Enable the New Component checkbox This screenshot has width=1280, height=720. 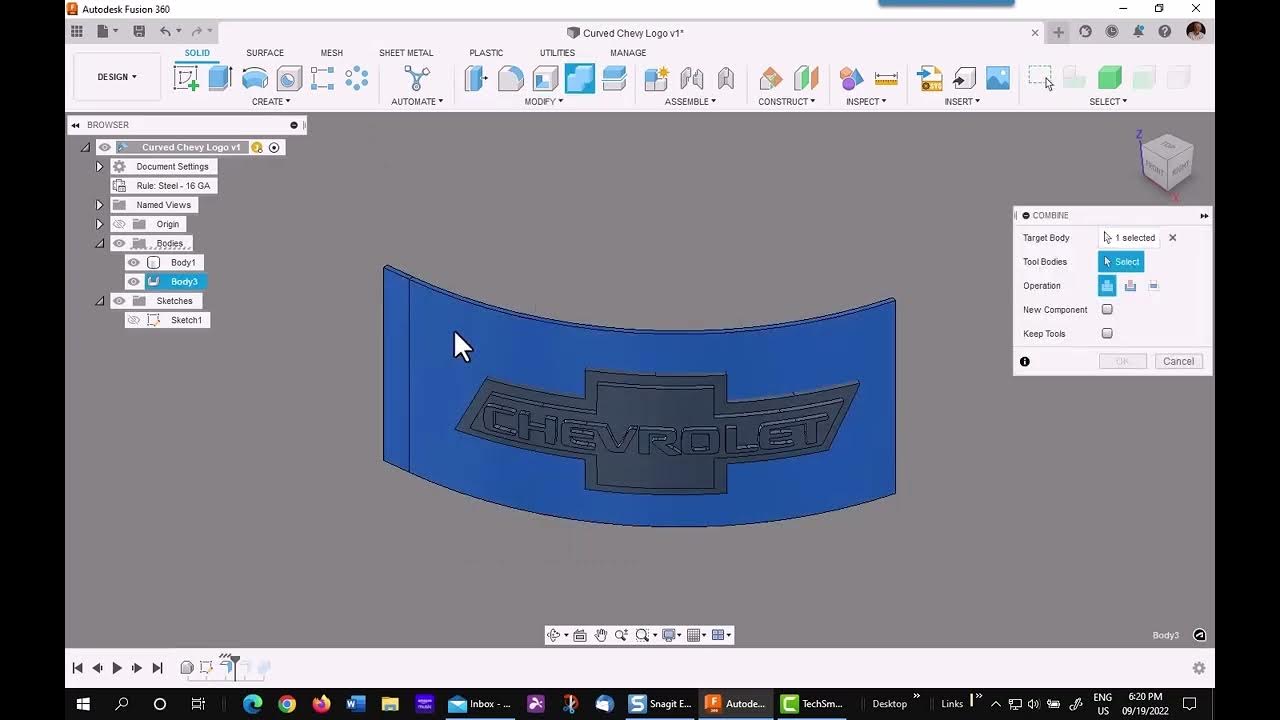tap(1107, 310)
